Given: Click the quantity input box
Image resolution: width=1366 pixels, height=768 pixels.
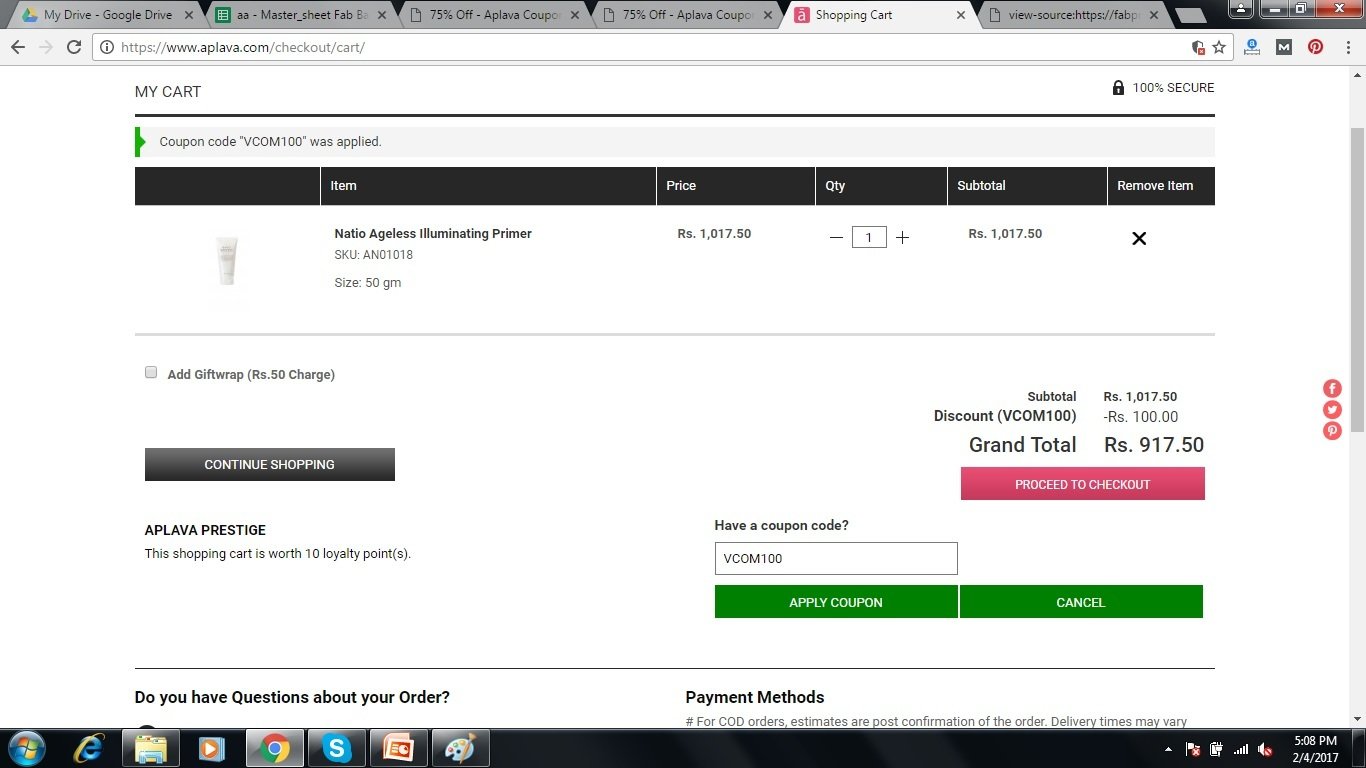Looking at the screenshot, I should point(869,238).
